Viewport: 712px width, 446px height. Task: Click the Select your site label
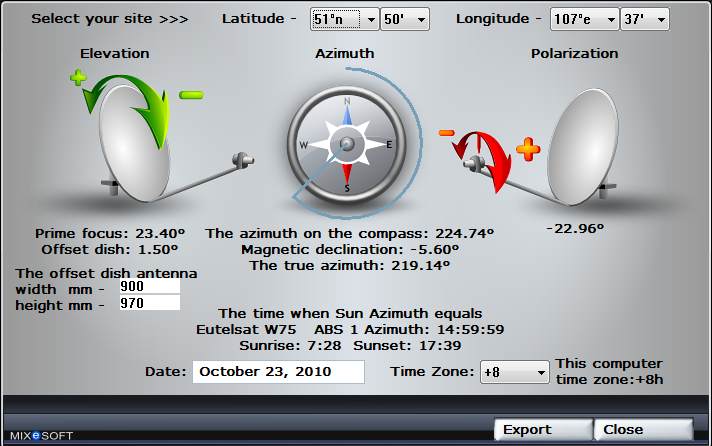pyautogui.click(x=109, y=19)
